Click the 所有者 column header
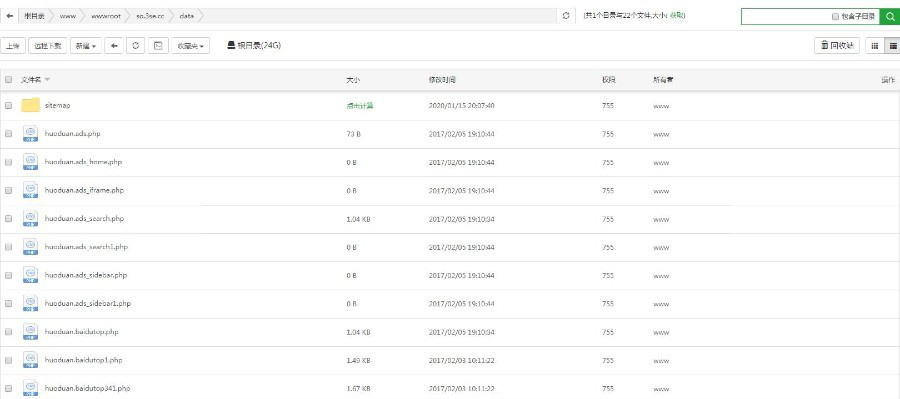The image size is (900, 399). [663, 80]
